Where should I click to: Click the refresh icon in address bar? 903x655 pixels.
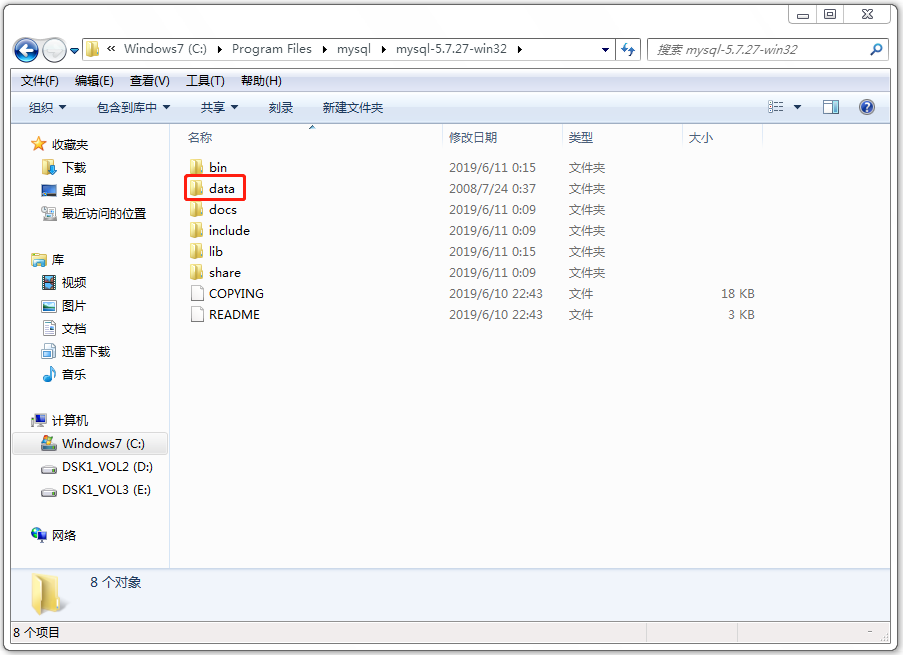pyautogui.click(x=628, y=49)
